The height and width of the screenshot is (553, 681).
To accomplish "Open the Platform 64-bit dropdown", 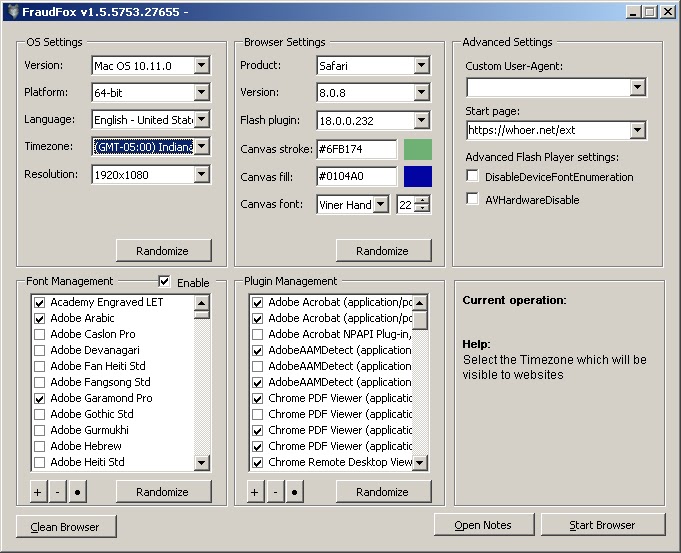I will point(202,93).
